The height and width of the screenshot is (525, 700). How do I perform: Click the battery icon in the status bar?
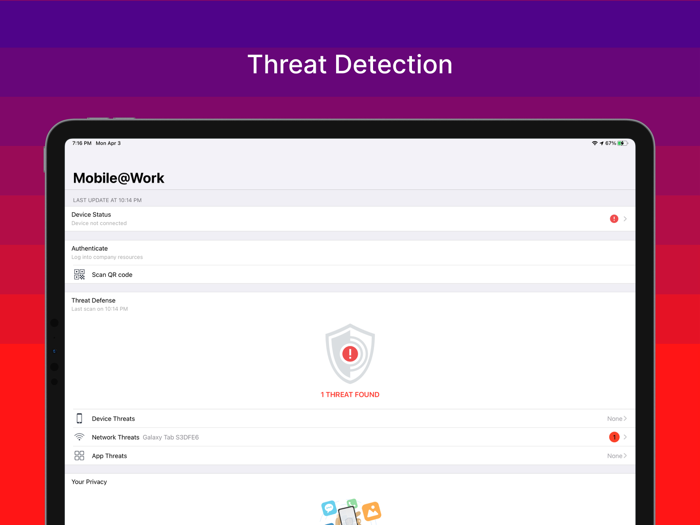623,143
